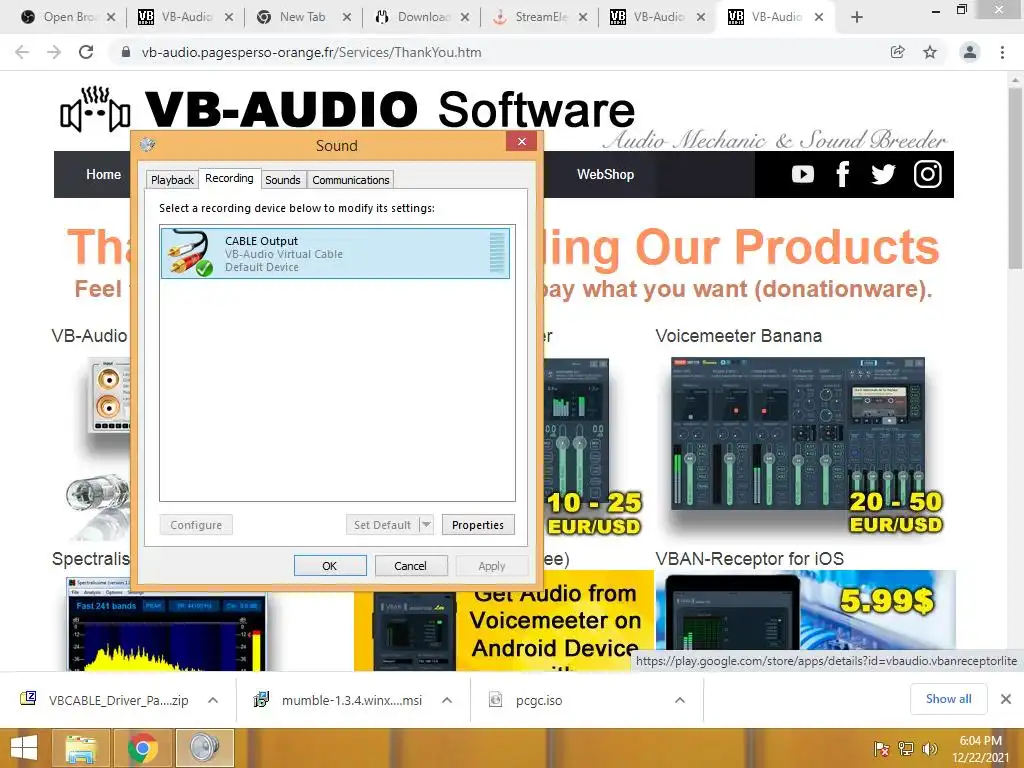This screenshot has height=768, width=1024.
Task: Expand options for pcgc.iso download
Action: pos(680,700)
